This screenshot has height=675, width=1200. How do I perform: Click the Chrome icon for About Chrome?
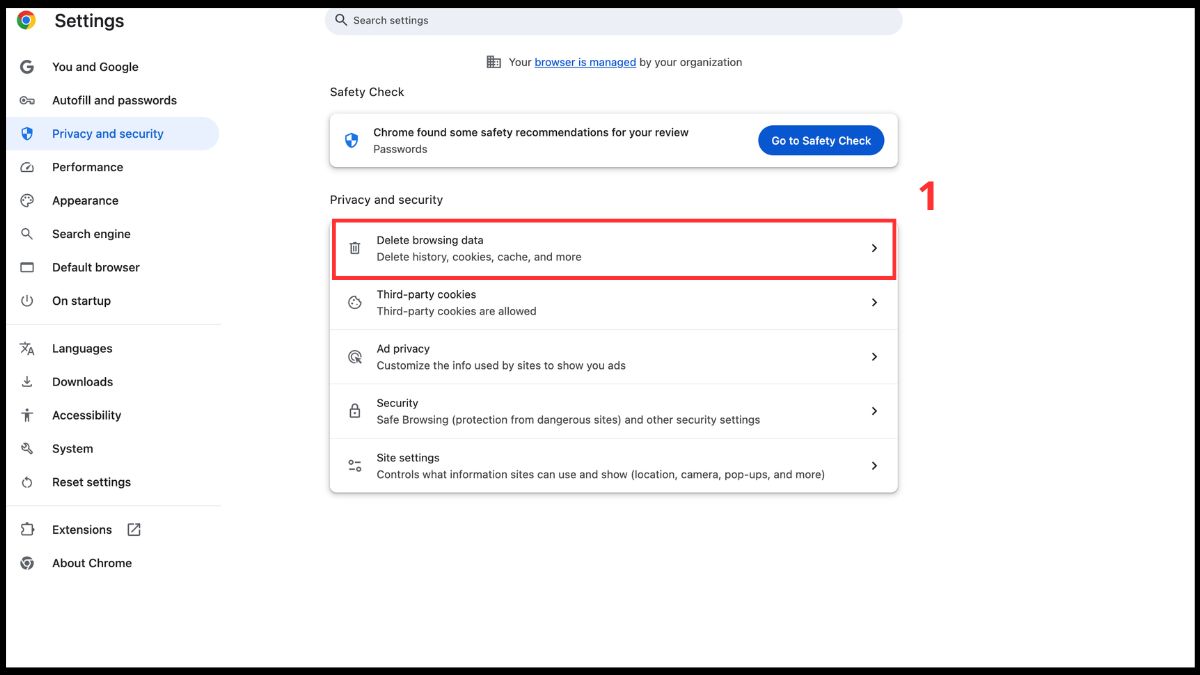[x=27, y=563]
